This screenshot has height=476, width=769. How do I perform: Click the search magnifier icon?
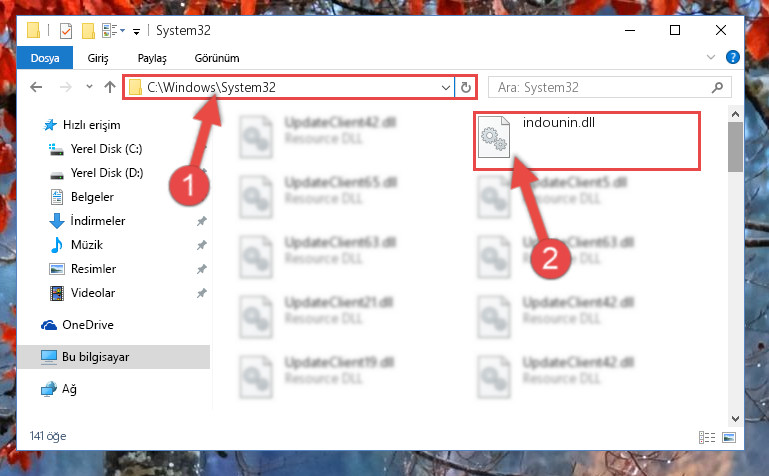[x=717, y=88]
